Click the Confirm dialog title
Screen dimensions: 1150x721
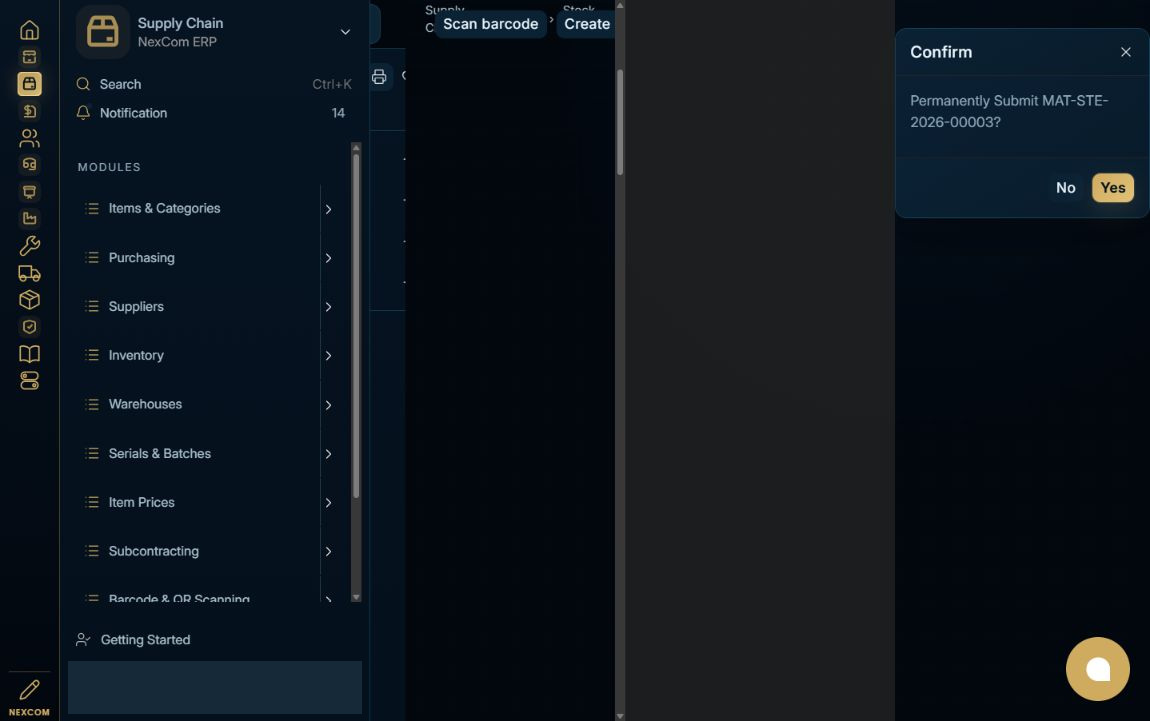pyautogui.click(x=941, y=52)
